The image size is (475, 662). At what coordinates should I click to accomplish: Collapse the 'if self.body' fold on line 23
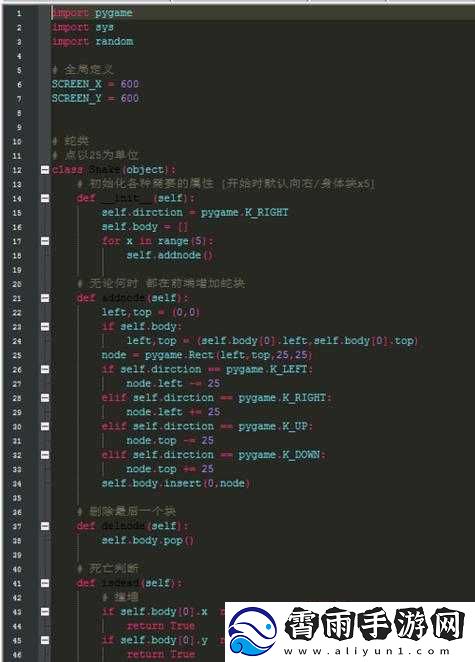tap(45, 326)
